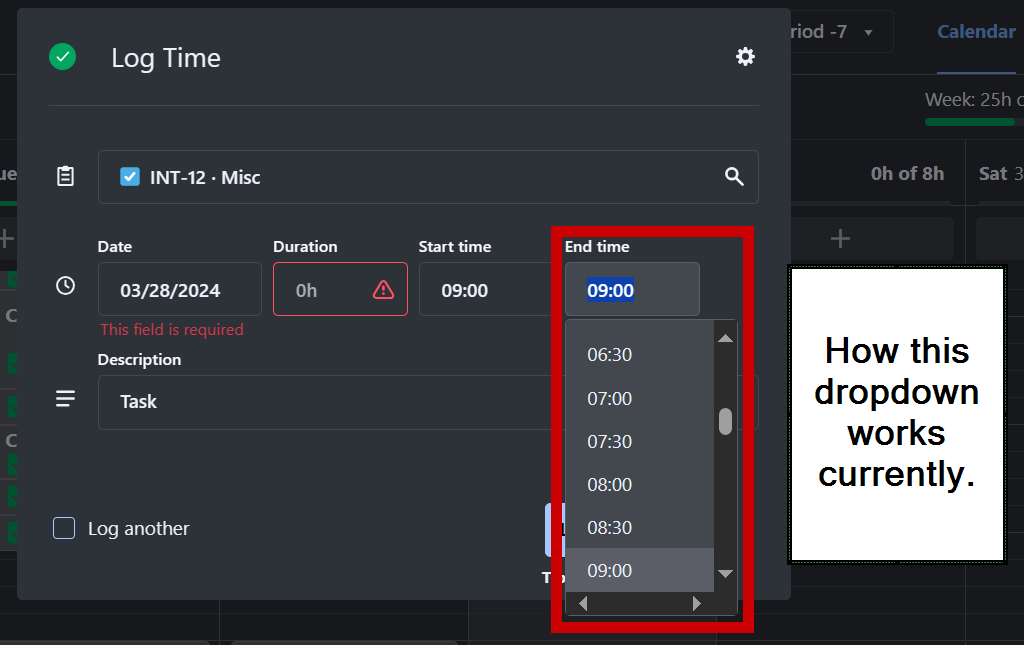Select the highlighted 09:00 dropdown option
Screen dimensions: 1024x645
point(609,570)
